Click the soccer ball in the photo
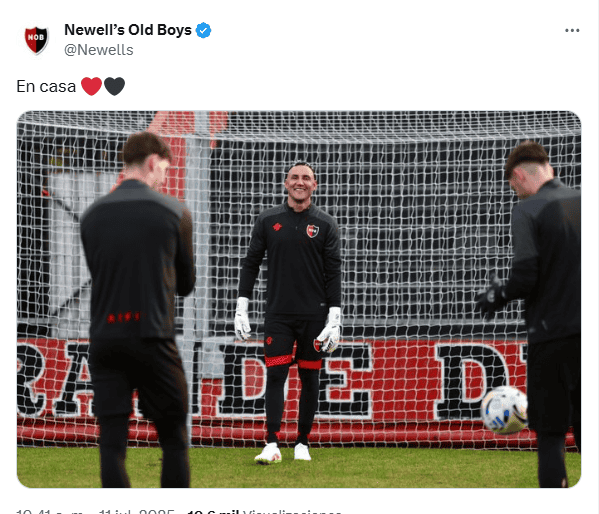 pos(504,410)
